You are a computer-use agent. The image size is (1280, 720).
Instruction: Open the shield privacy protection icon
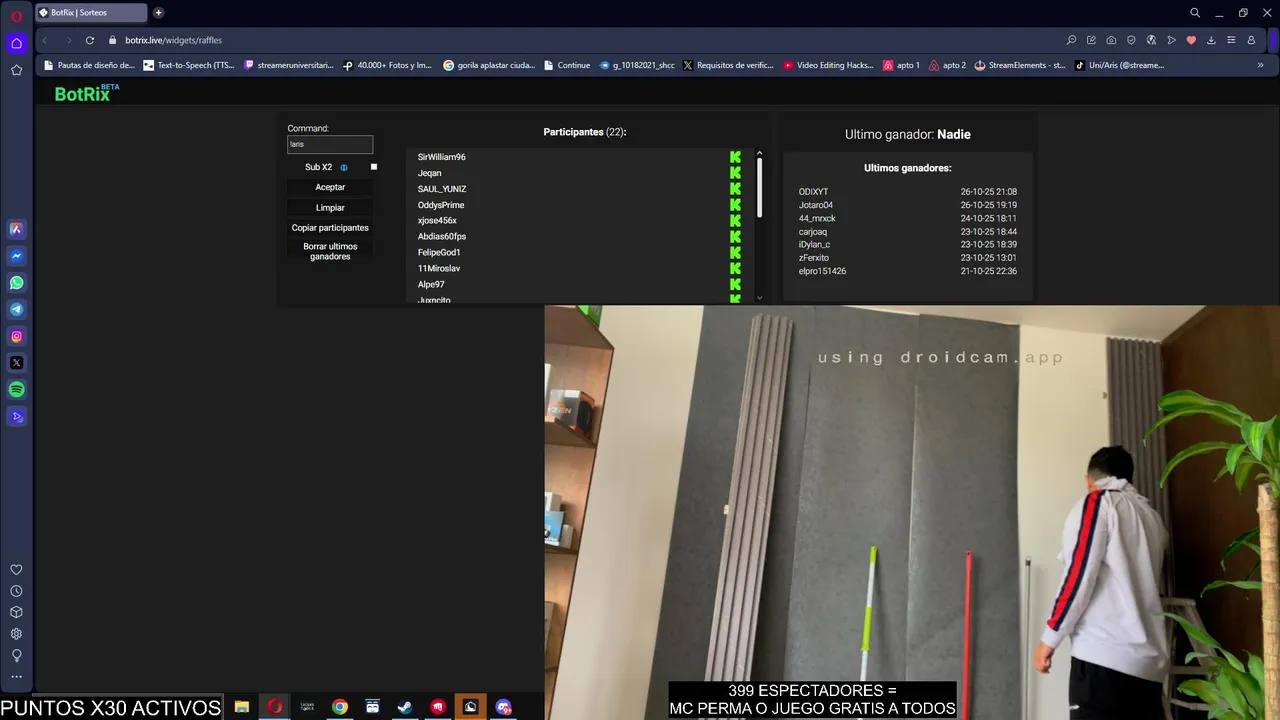1131,40
